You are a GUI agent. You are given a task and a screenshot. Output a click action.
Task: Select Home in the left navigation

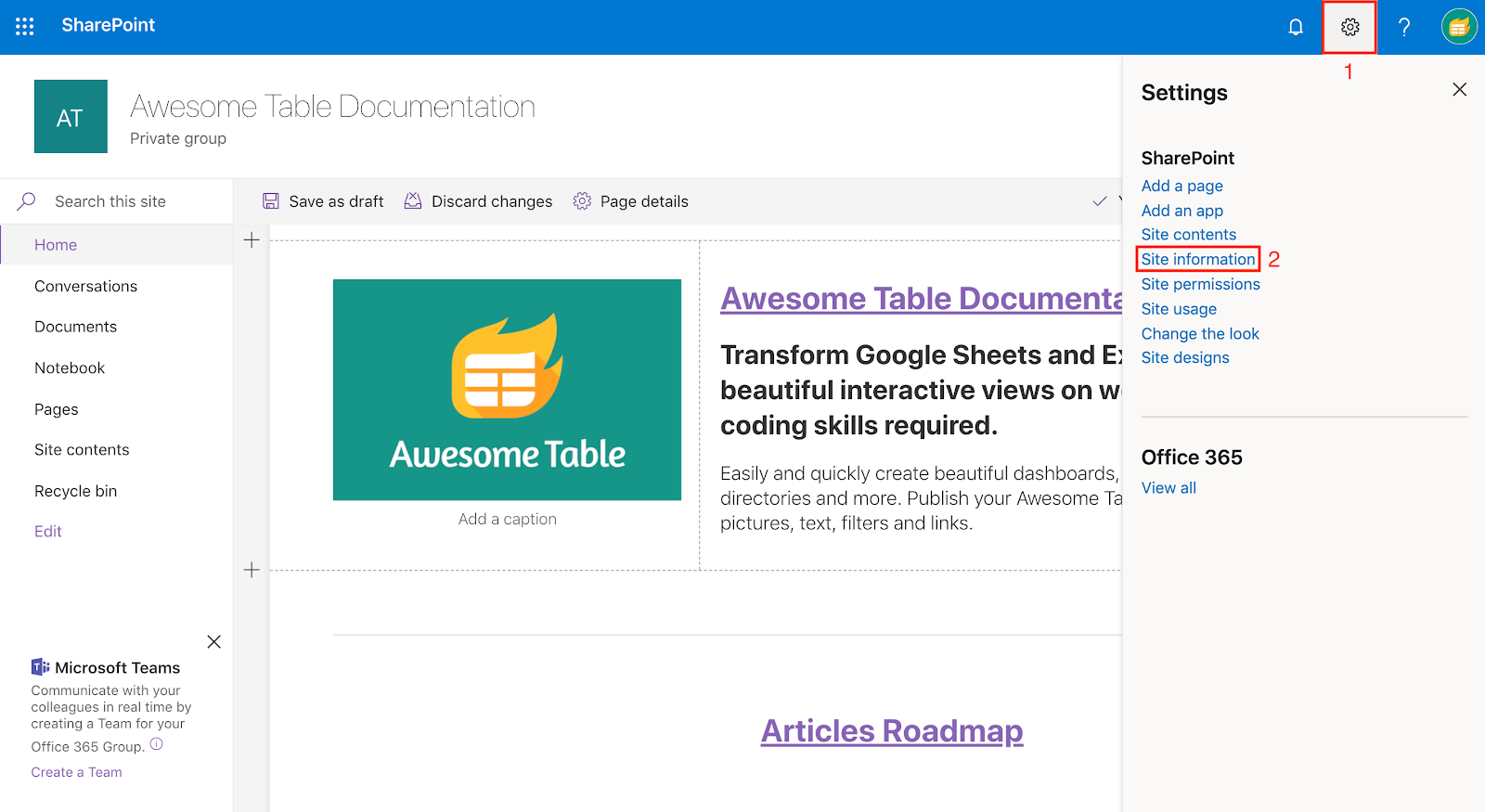[116, 245]
